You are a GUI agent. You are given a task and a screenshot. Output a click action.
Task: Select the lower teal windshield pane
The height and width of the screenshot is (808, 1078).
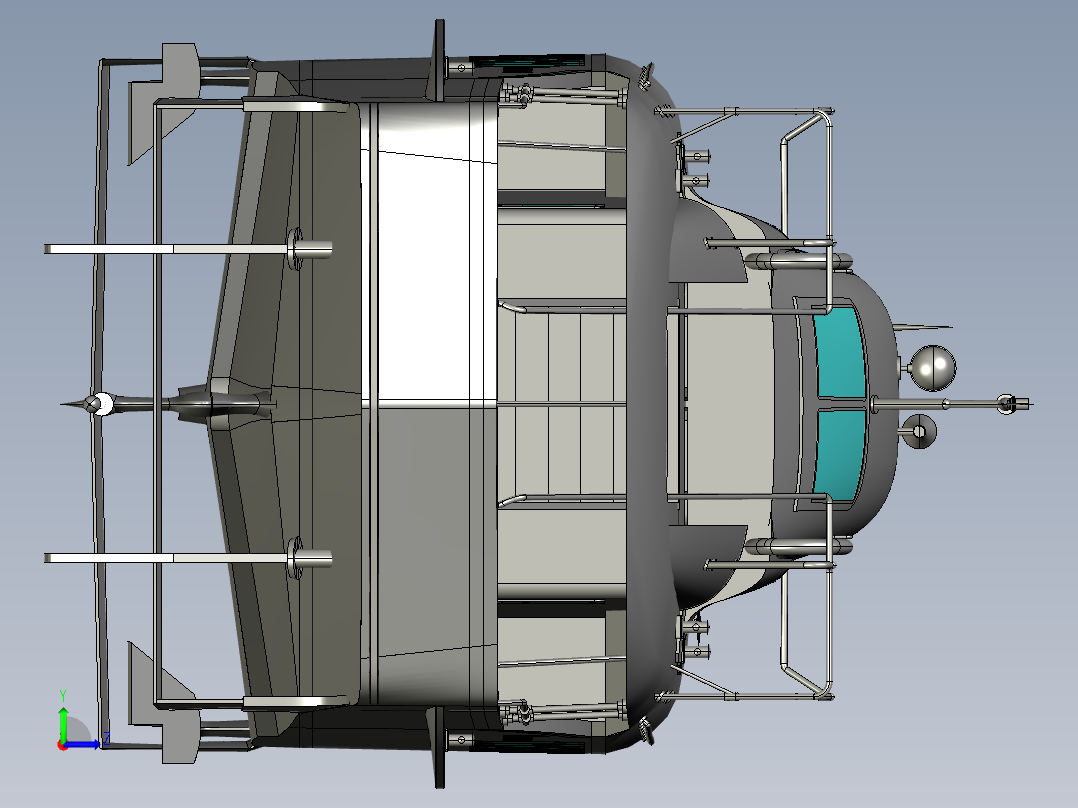840,453
